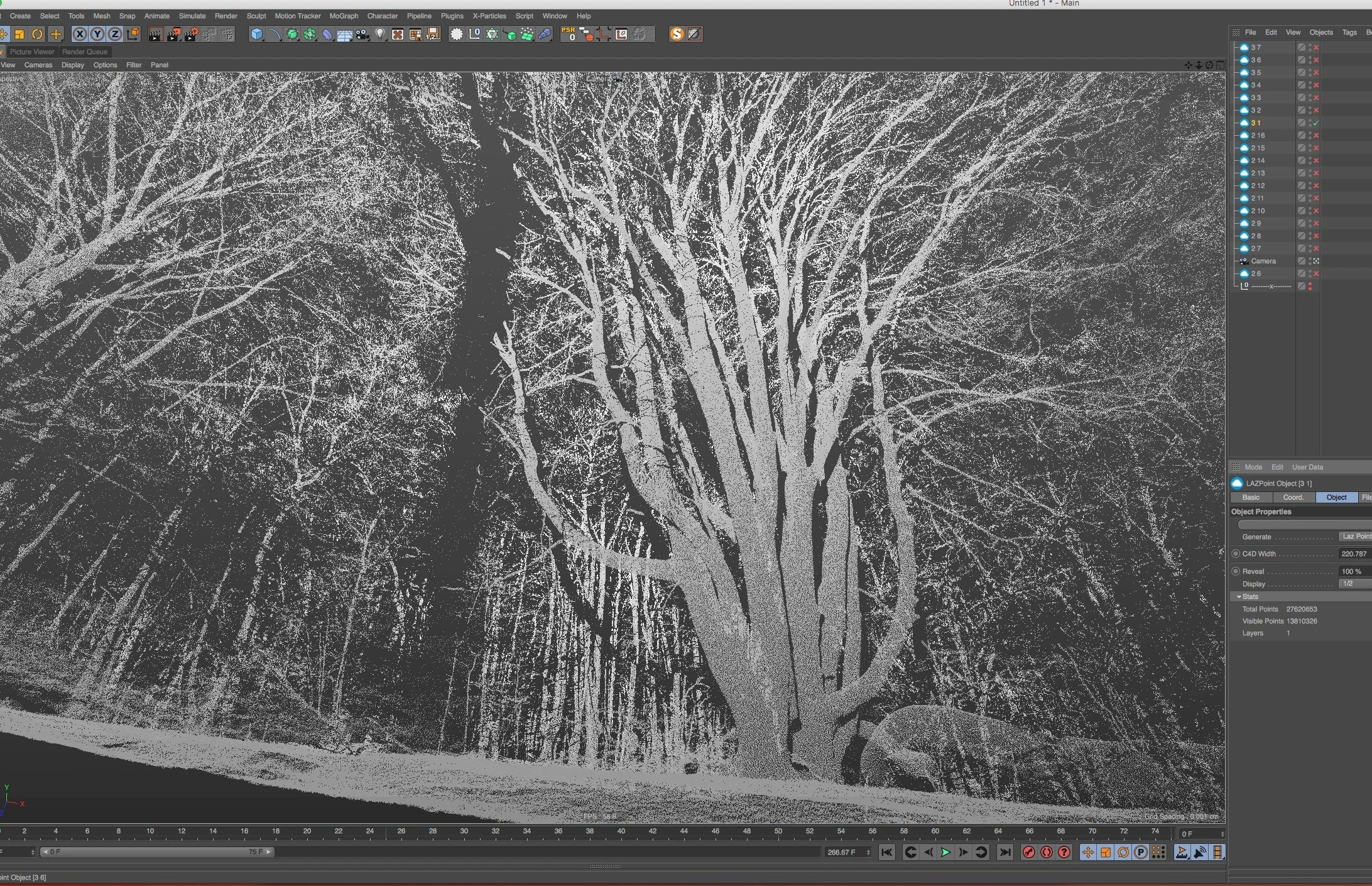Enable the LAZPoint object 3 7
The height and width of the screenshot is (886, 1372).
click(1316, 47)
